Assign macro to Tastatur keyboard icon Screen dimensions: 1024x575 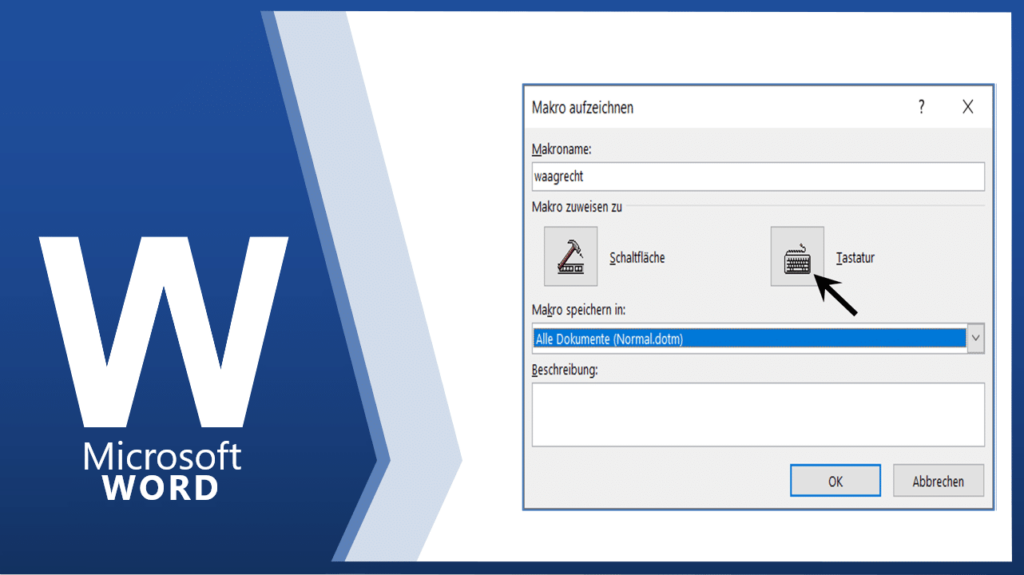[797, 256]
